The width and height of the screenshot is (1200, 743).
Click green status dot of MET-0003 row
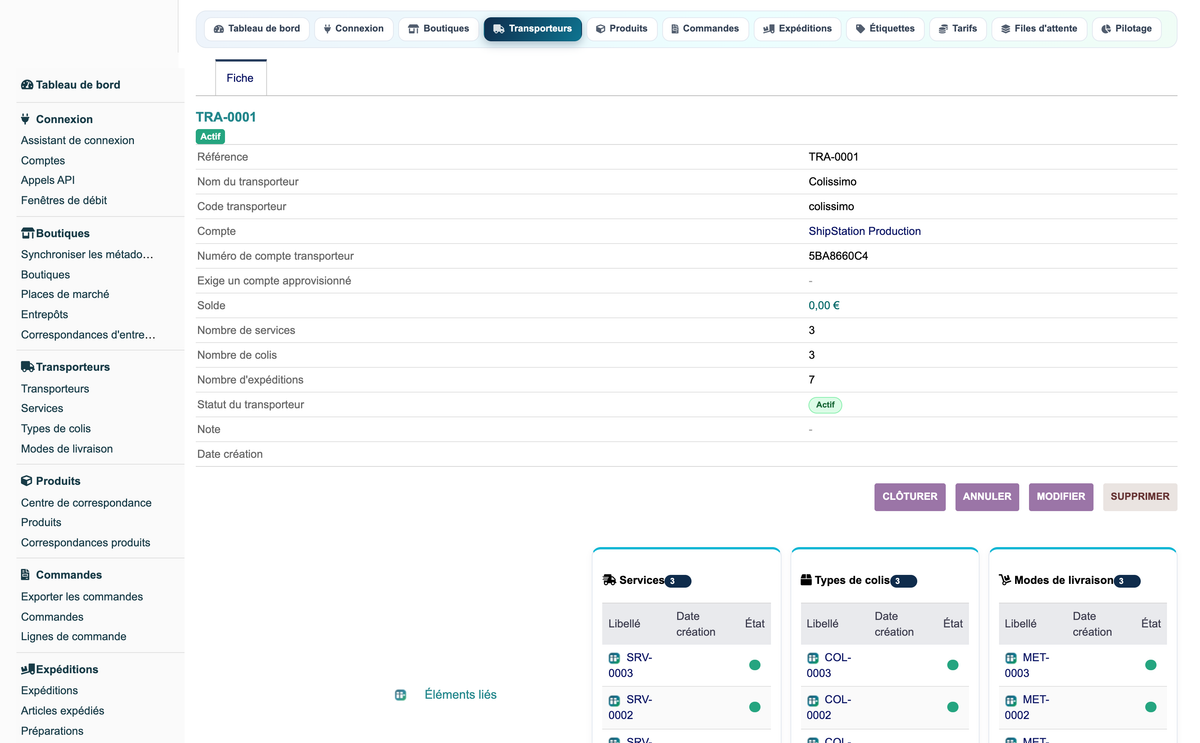(x=1151, y=665)
